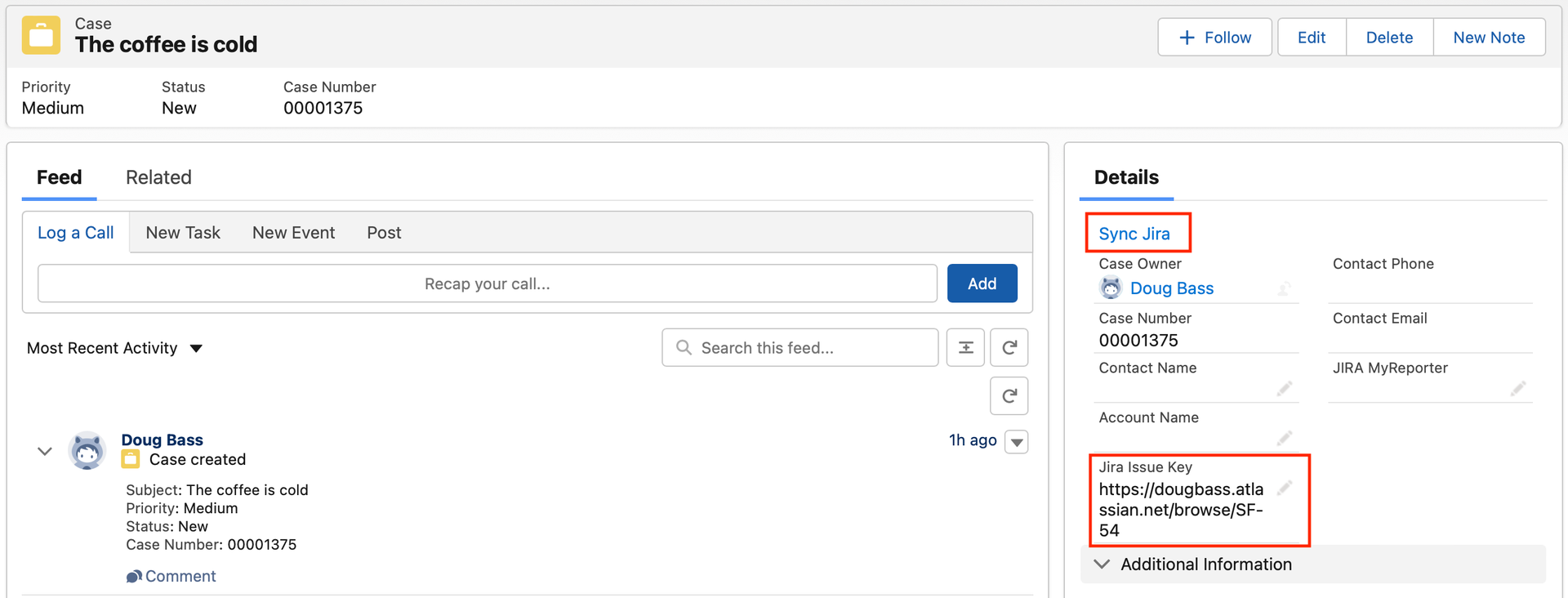This screenshot has height=598, width=1568.
Task: Edit Account Name with the pencil icon
Action: (x=1285, y=438)
